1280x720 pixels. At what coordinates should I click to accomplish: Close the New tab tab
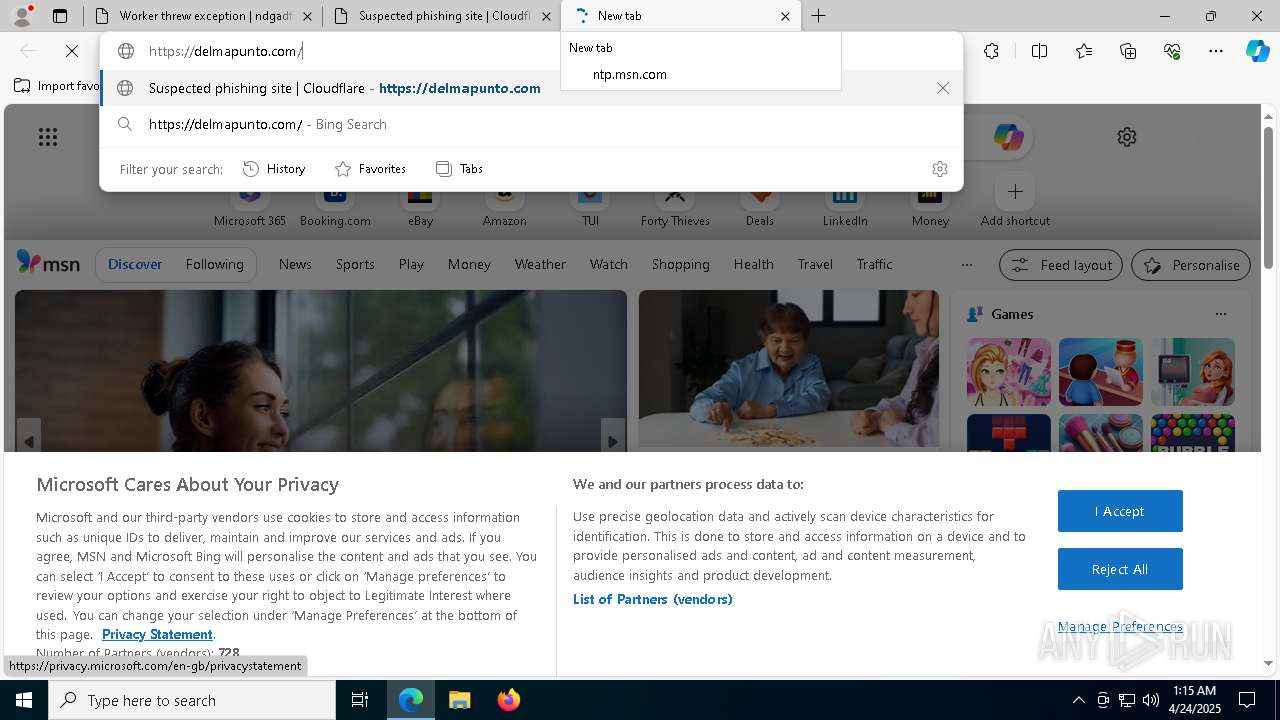click(x=785, y=16)
